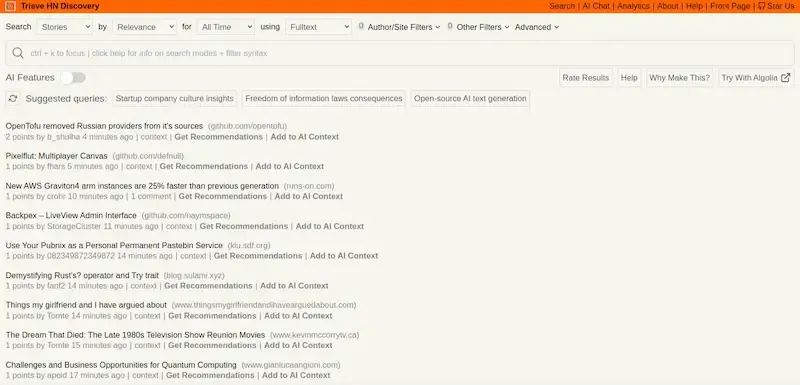The width and height of the screenshot is (800, 385).
Task: Click the external link icon on Try With Algolia
Action: tap(786, 78)
